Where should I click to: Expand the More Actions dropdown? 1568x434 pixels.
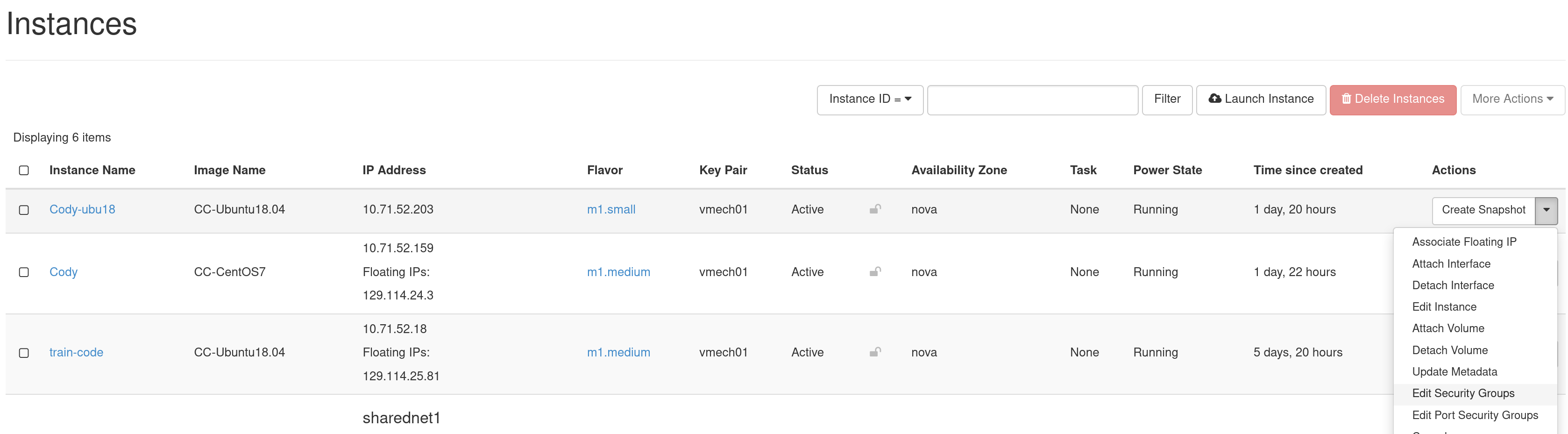1512,99
